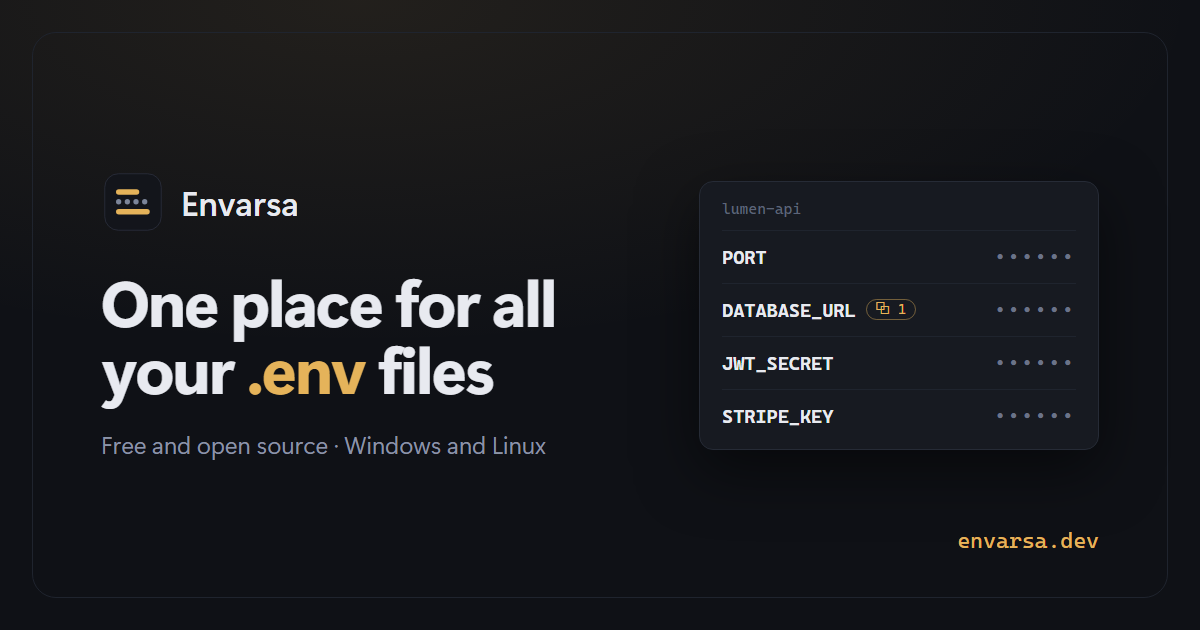
Task: Select the STRIPE_KEY variable name
Action: point(777,417)
